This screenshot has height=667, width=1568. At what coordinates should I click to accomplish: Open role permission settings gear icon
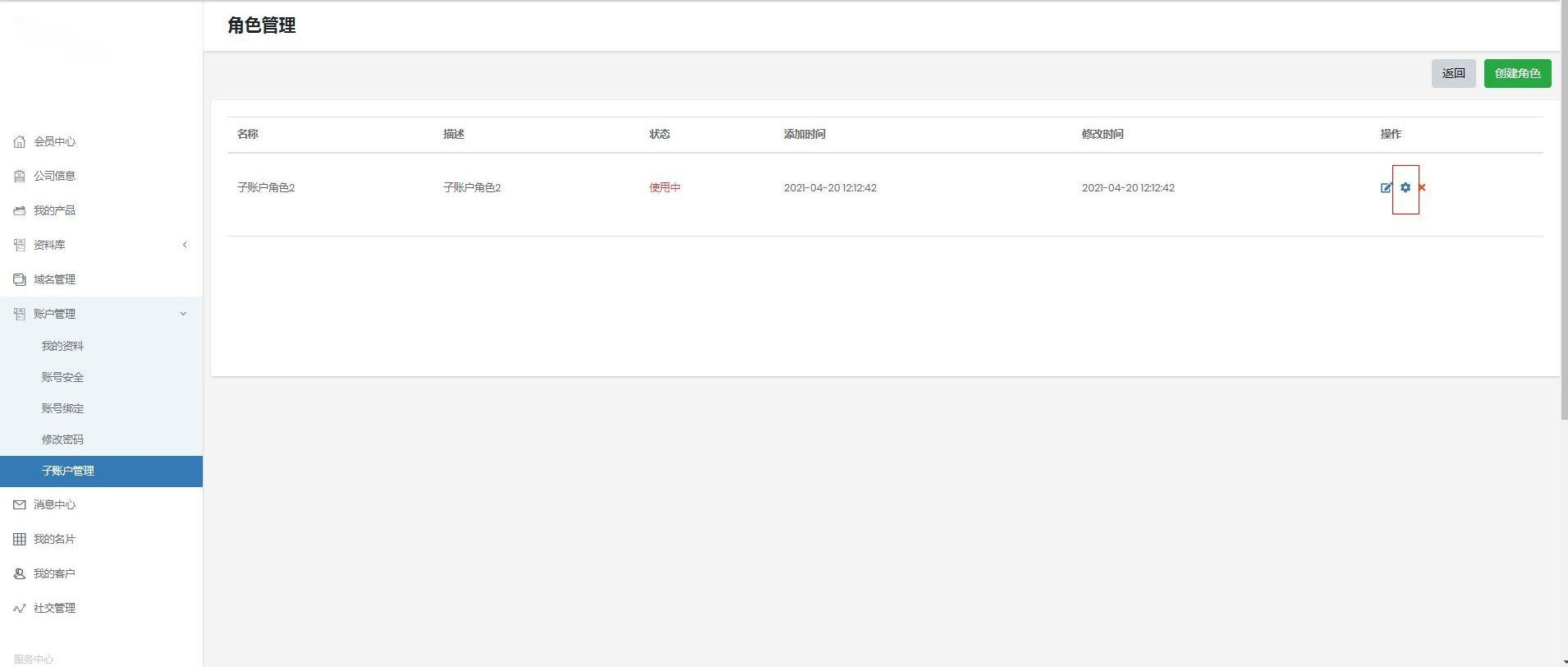point(1405,187)
